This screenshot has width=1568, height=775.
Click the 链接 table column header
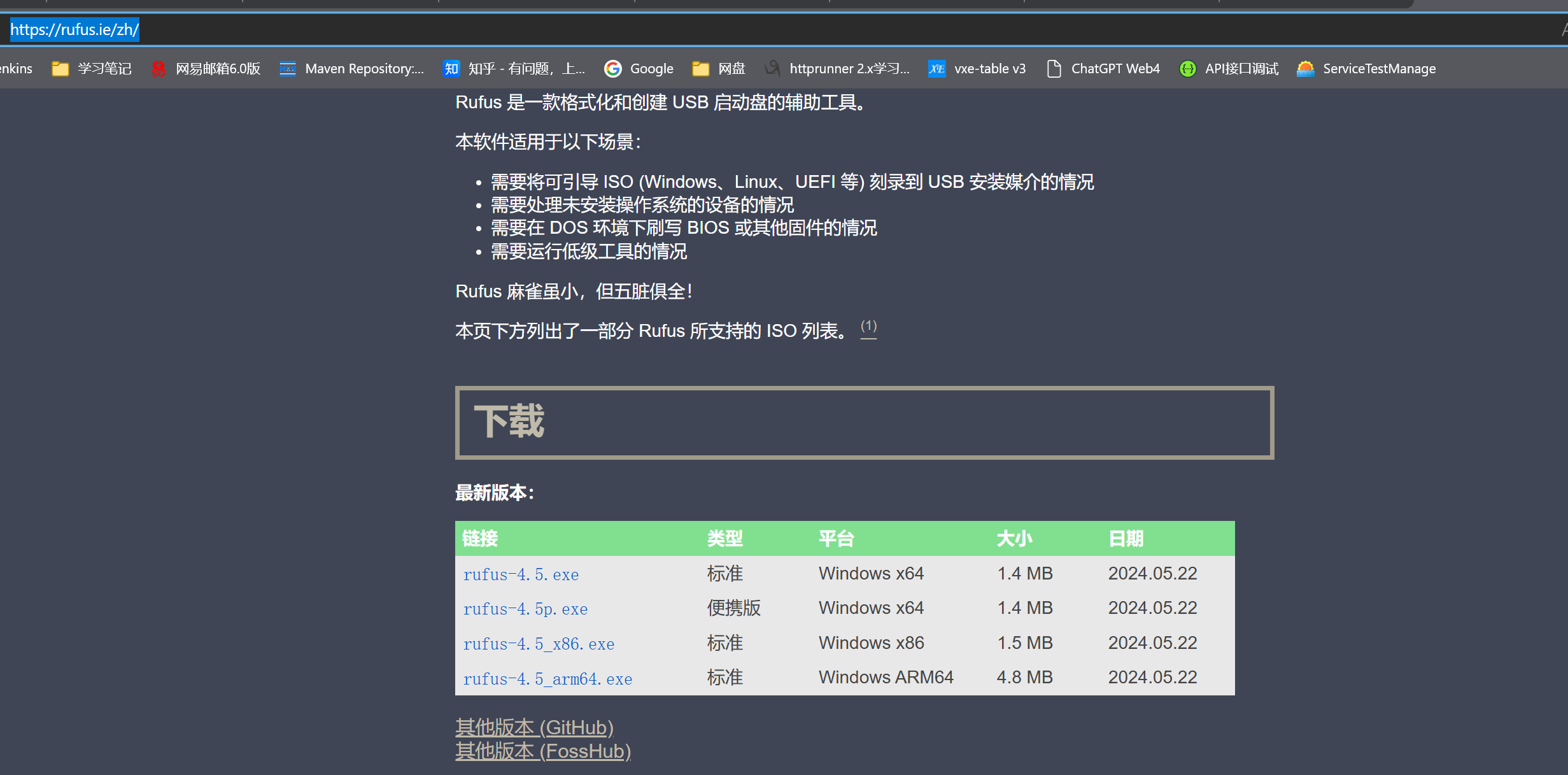click(480, 539)
